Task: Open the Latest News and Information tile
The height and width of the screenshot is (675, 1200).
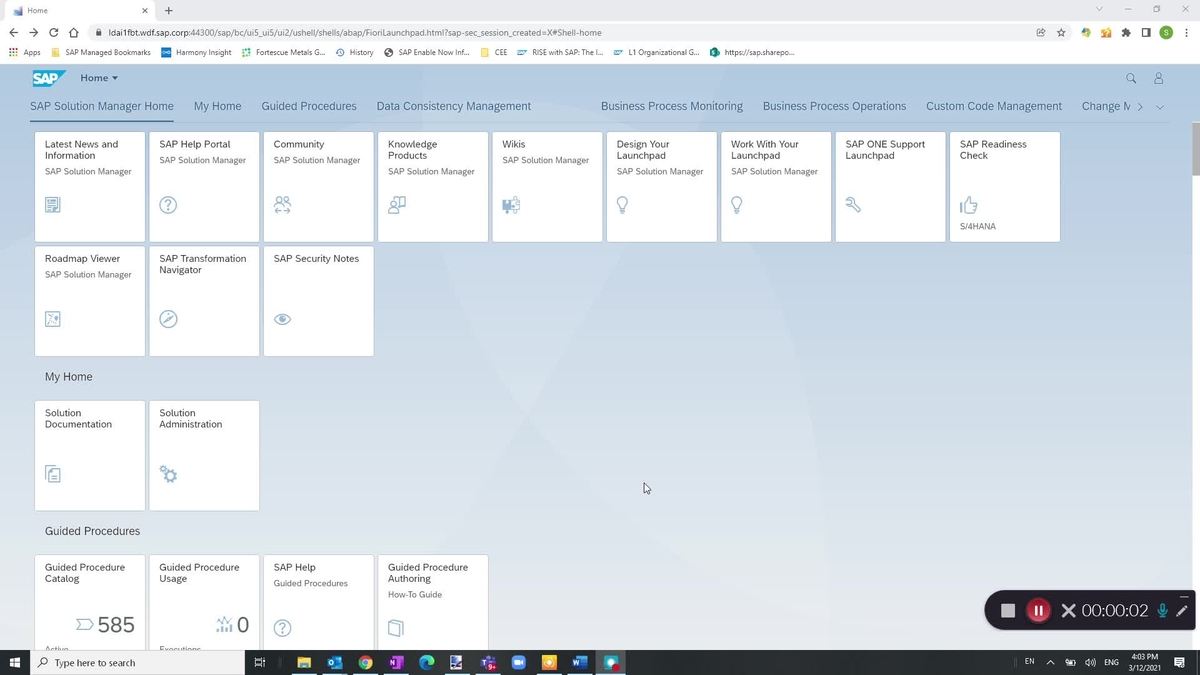Action: click(90, 187)
